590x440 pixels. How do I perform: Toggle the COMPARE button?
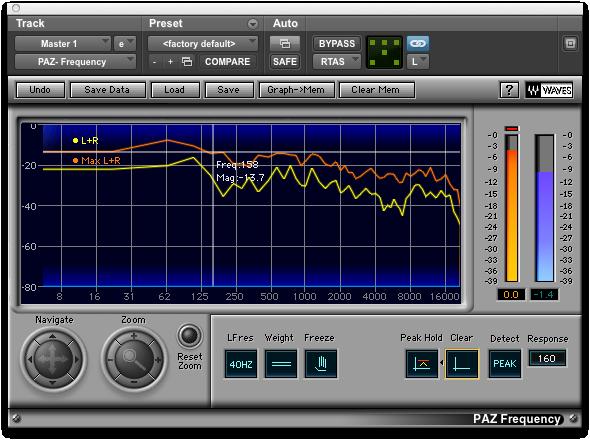tap(227, 61)
